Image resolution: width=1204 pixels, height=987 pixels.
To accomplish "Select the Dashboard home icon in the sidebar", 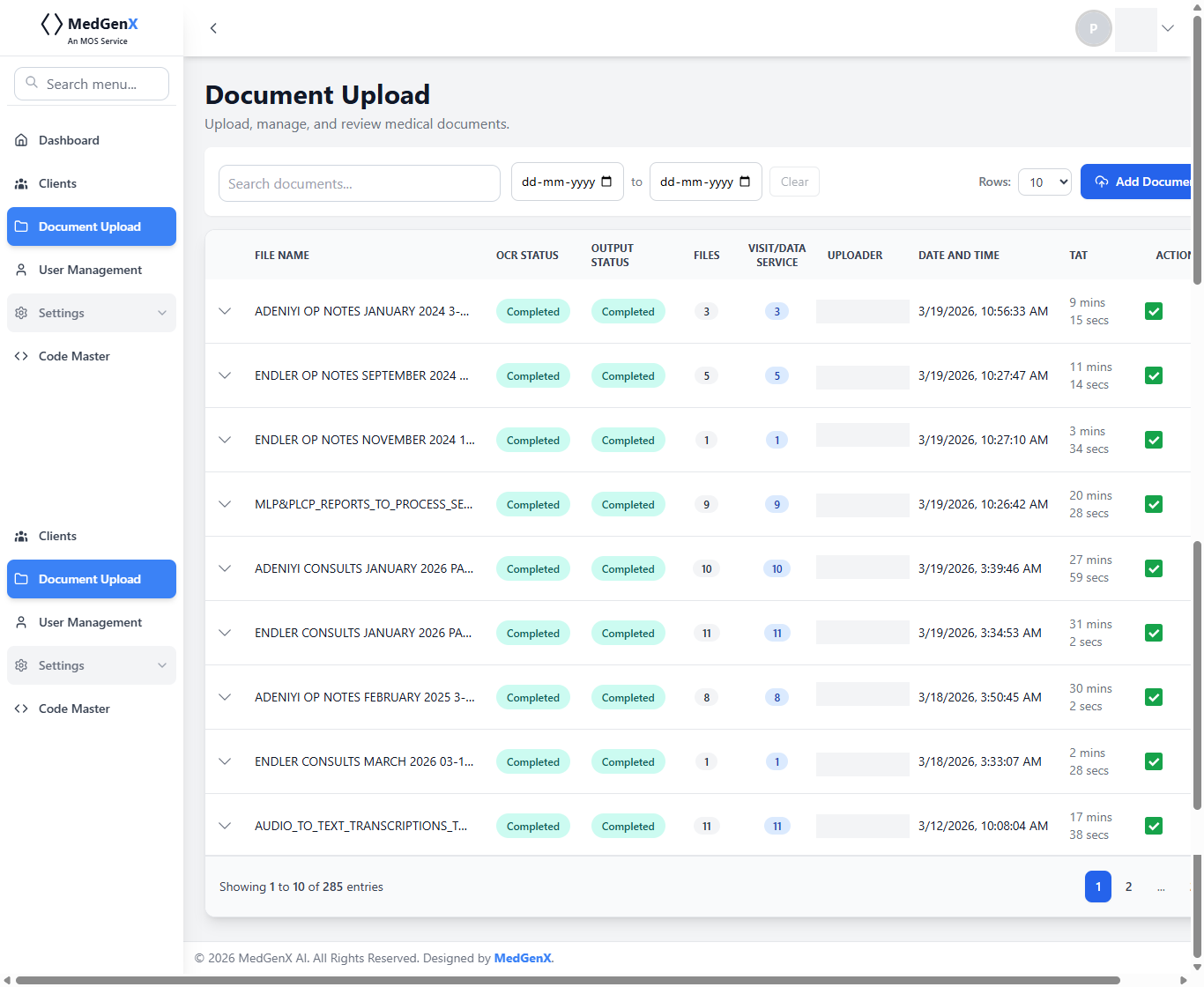I will [21, 139].
